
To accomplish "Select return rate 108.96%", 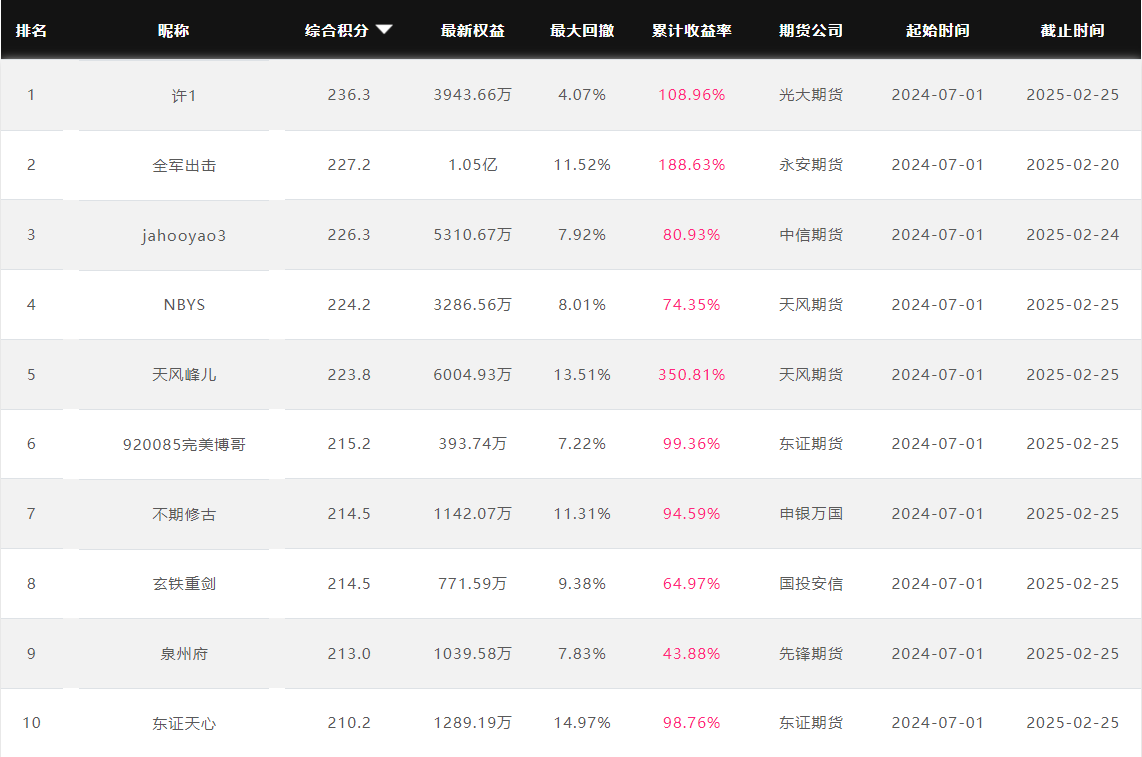I will coord(691,95).
